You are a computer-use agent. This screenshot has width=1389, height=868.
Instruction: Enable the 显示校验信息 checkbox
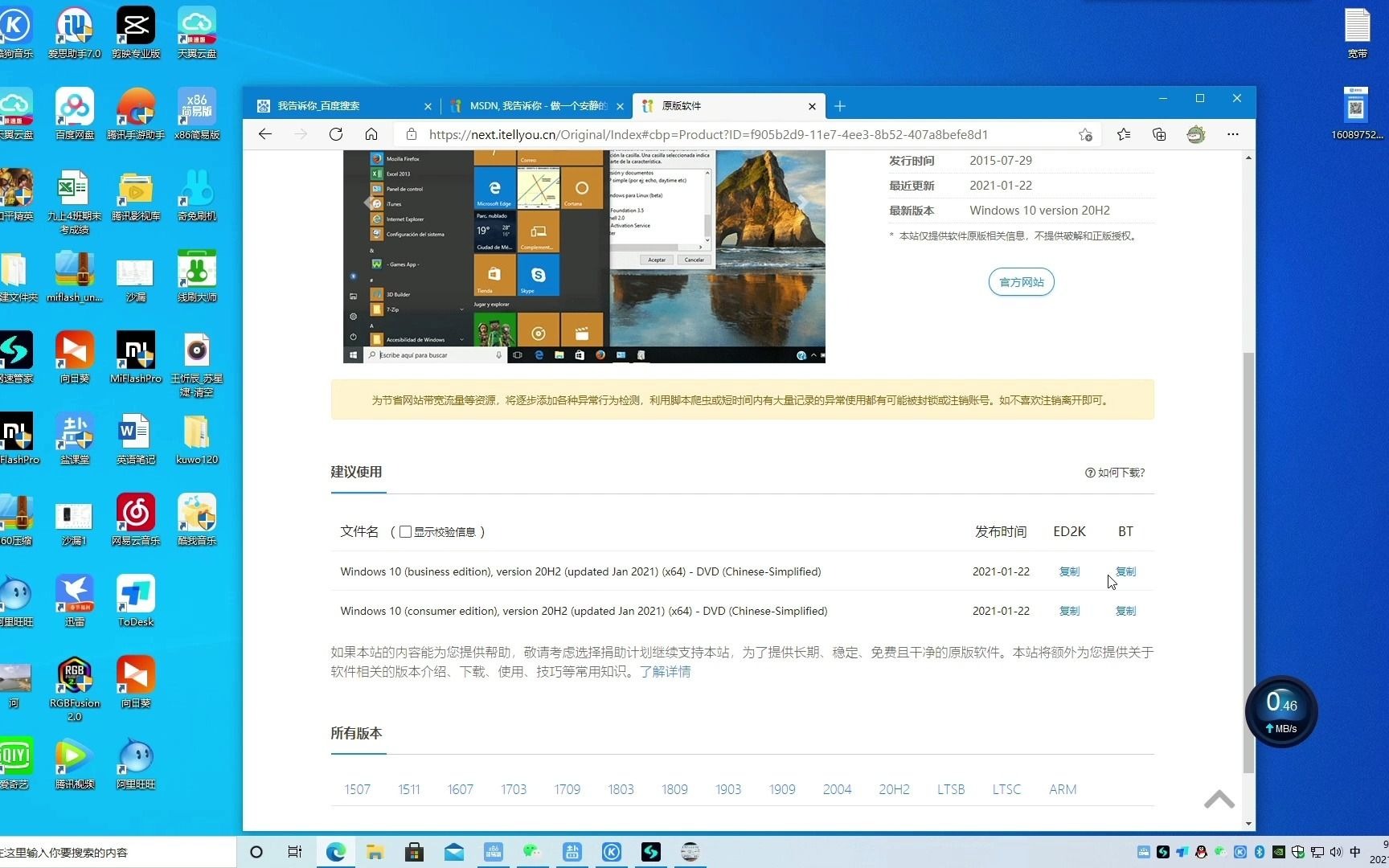click(405, 531)
